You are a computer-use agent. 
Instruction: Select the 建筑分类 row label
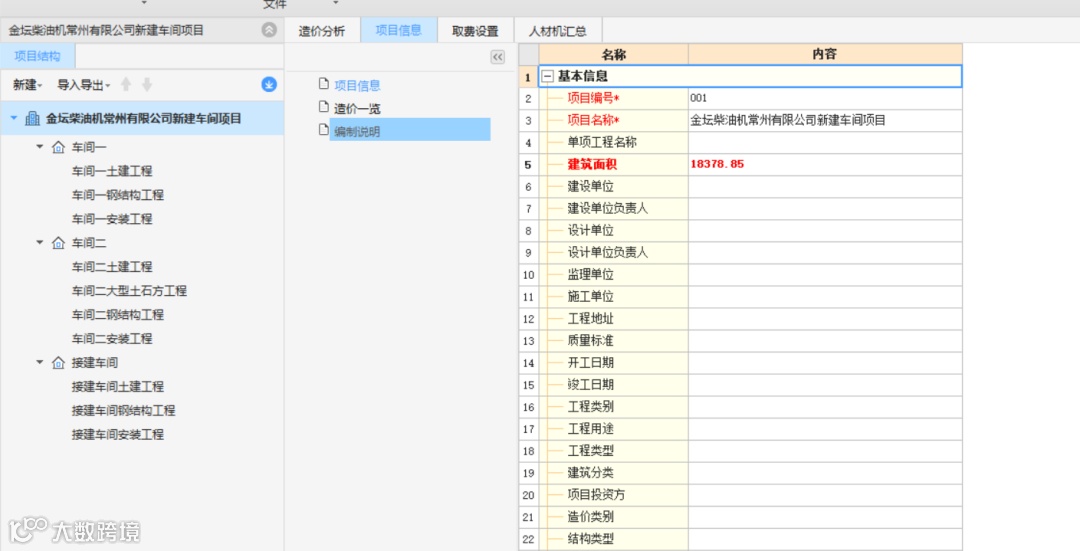pyautogui.click(x=590, y=473)
